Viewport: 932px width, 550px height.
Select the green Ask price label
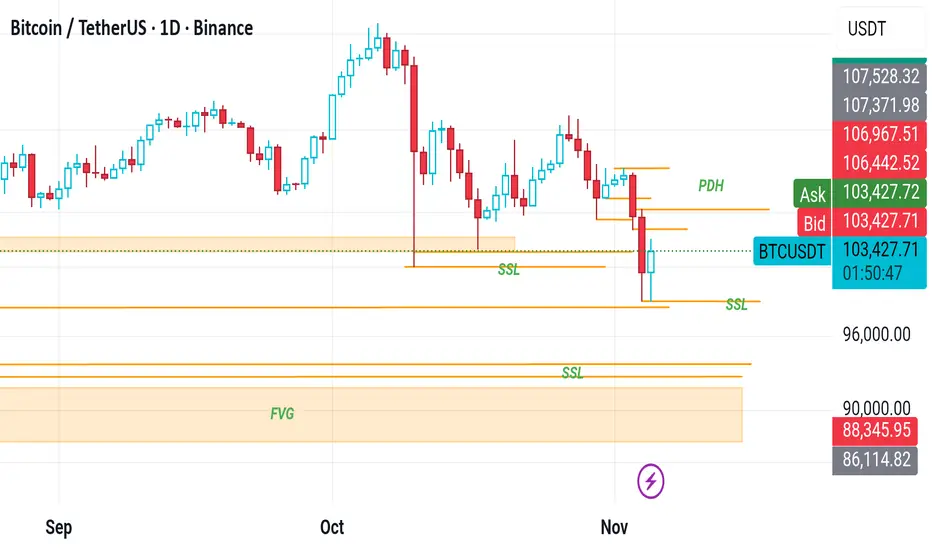click(x=812, y=195)
